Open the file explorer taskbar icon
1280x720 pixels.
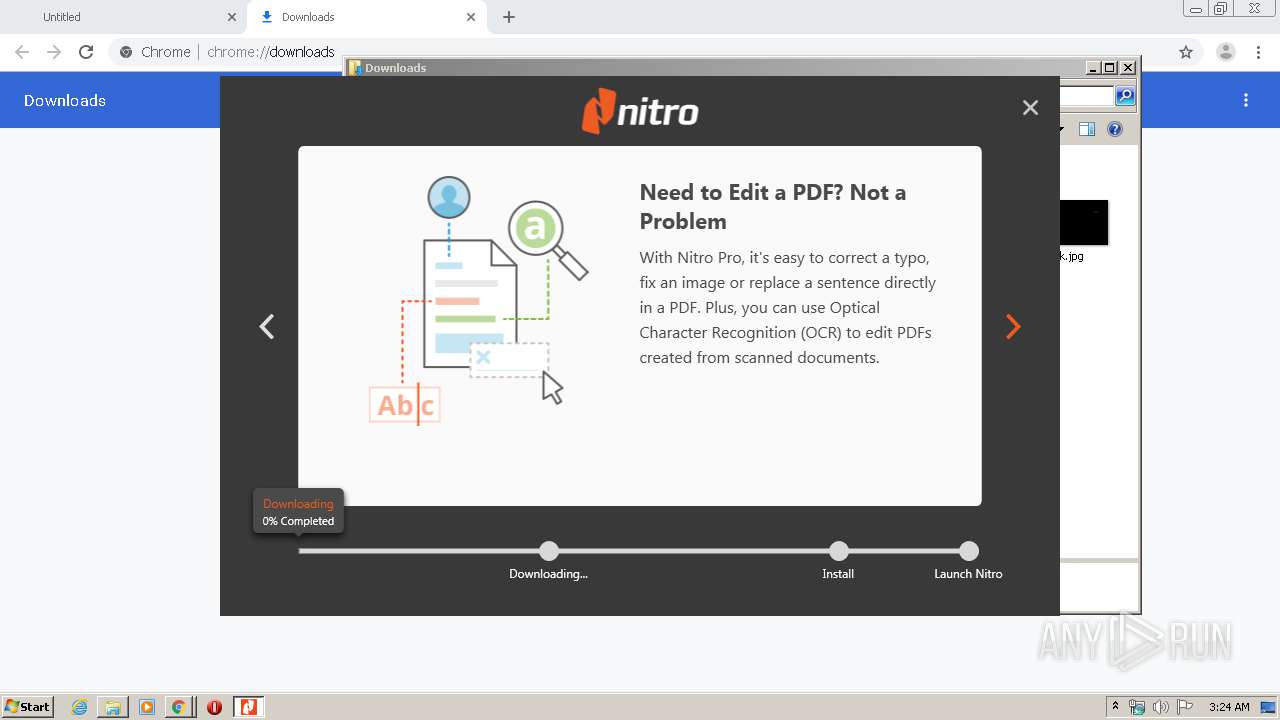click(113, 707)
